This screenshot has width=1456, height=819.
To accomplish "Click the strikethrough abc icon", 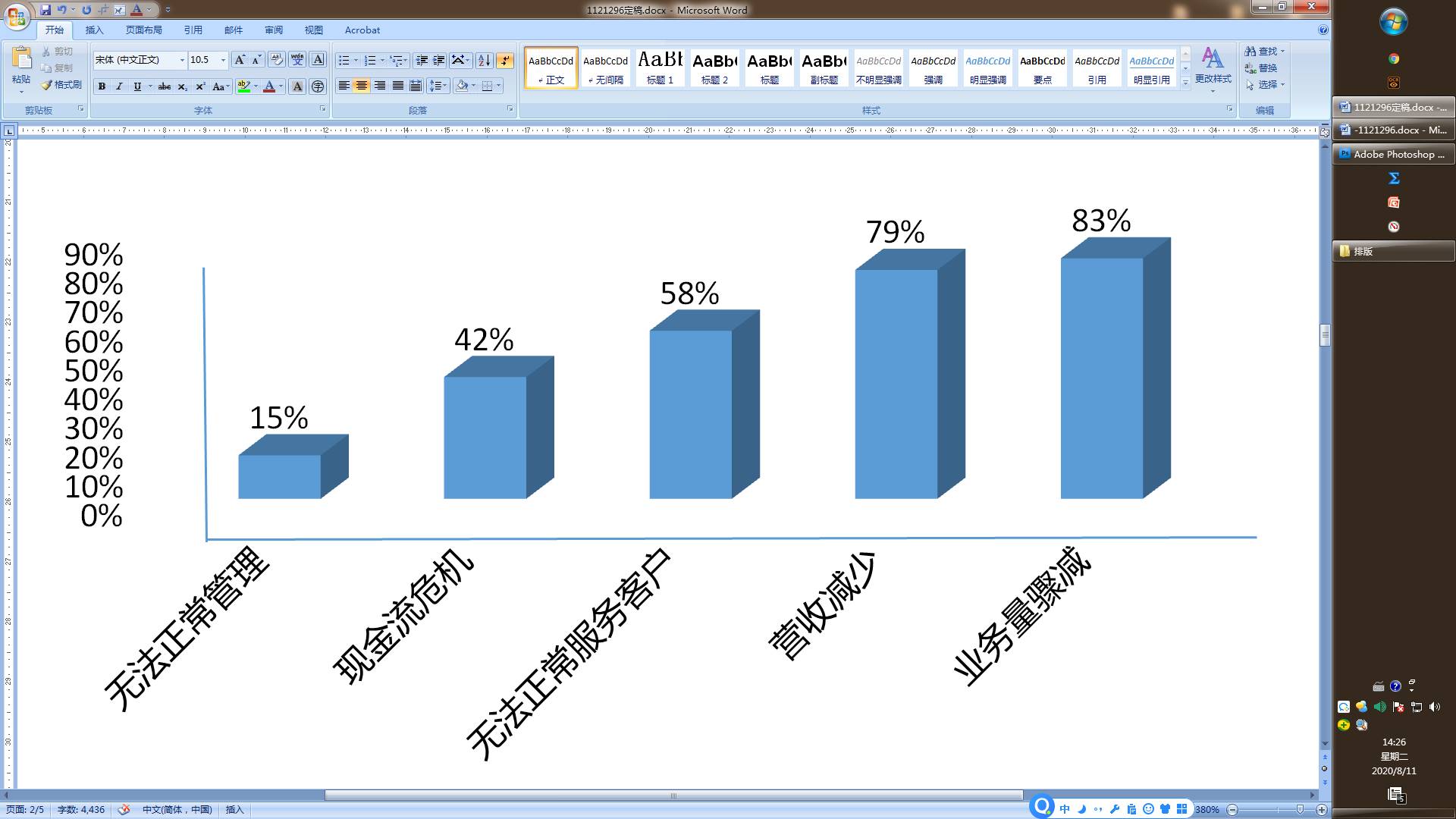I will (164, 86).
